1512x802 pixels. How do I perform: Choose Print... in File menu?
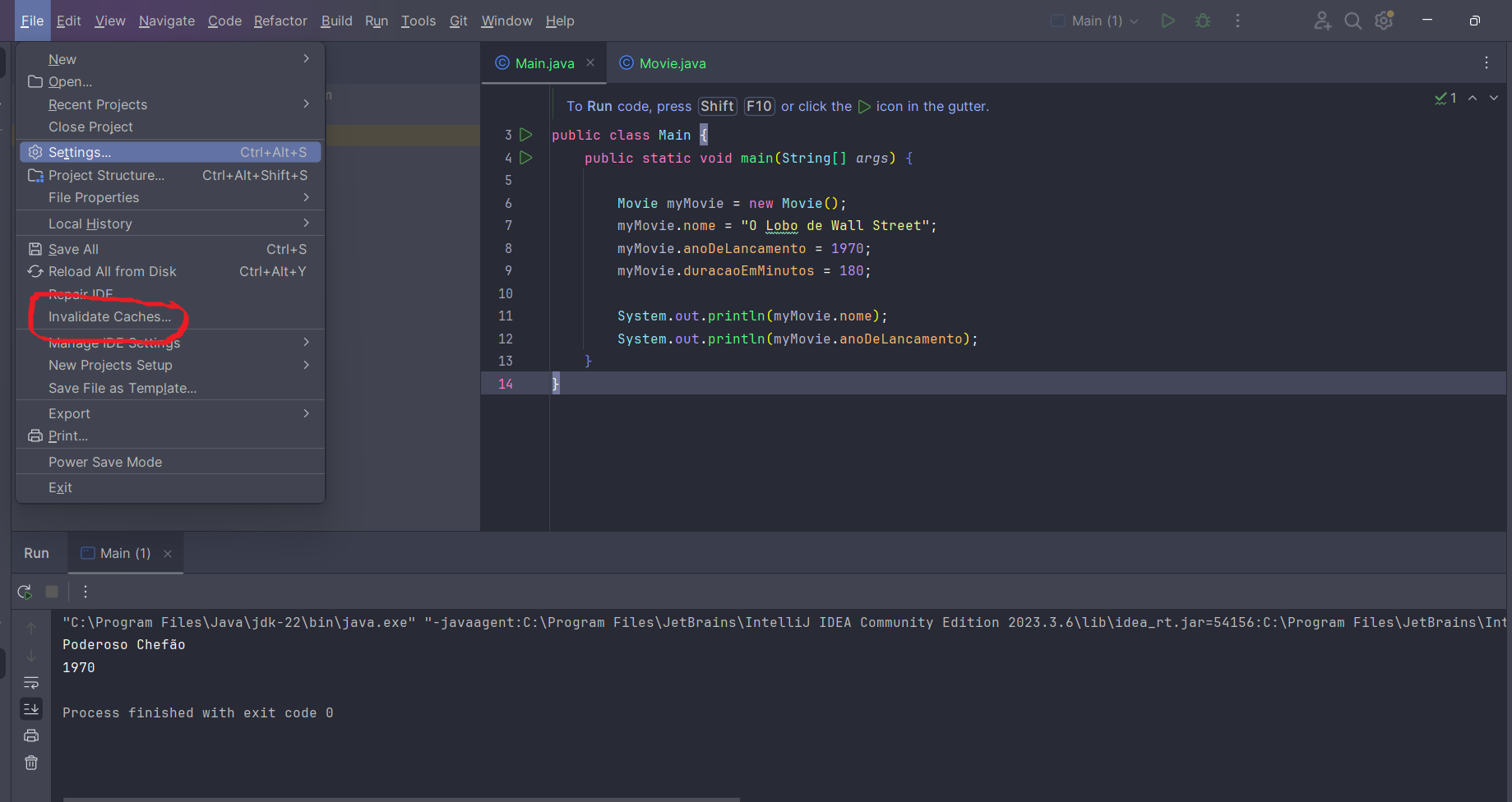[x=170, y=436]
